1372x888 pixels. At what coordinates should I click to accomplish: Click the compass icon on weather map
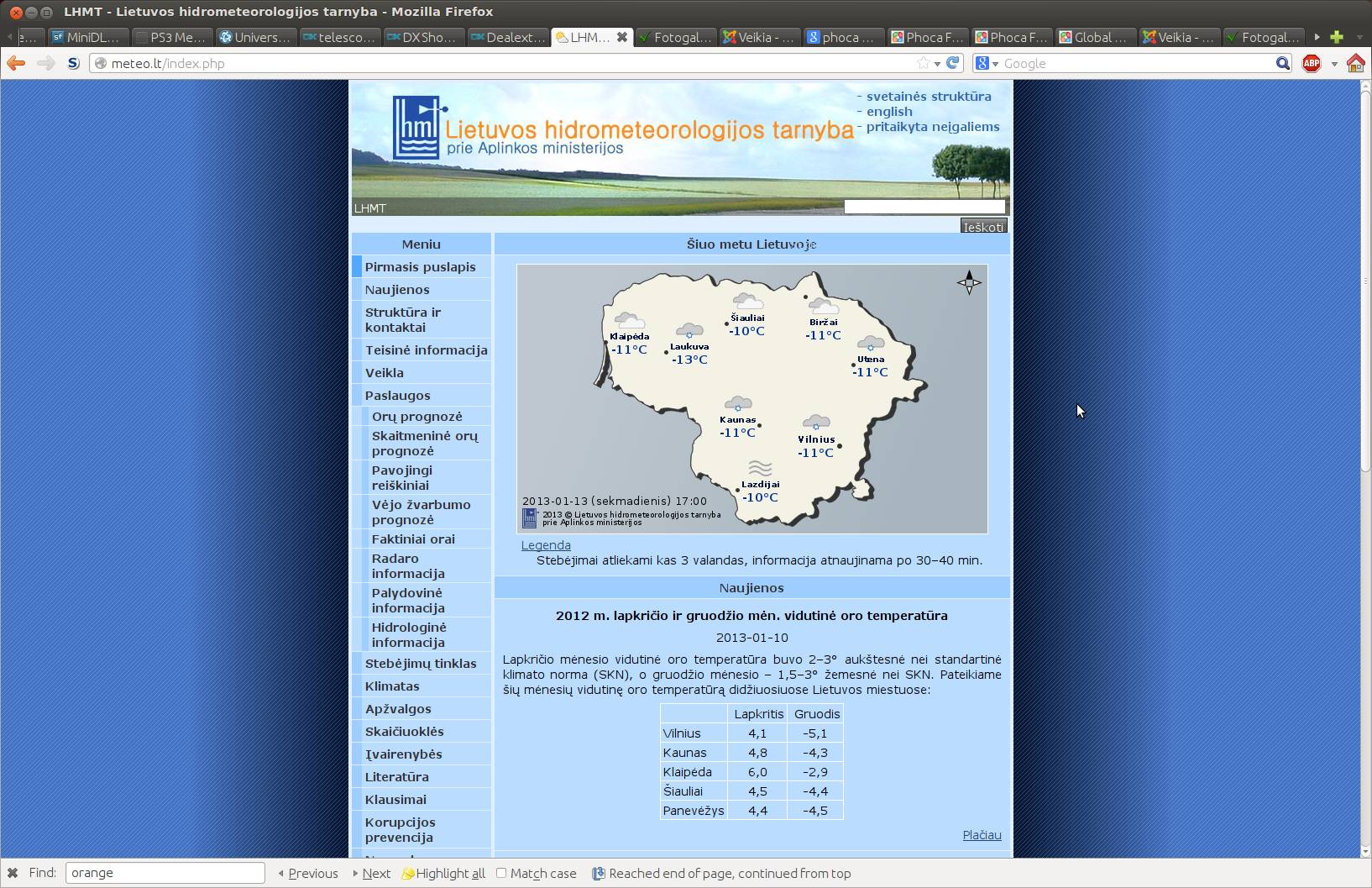(969, 282)
